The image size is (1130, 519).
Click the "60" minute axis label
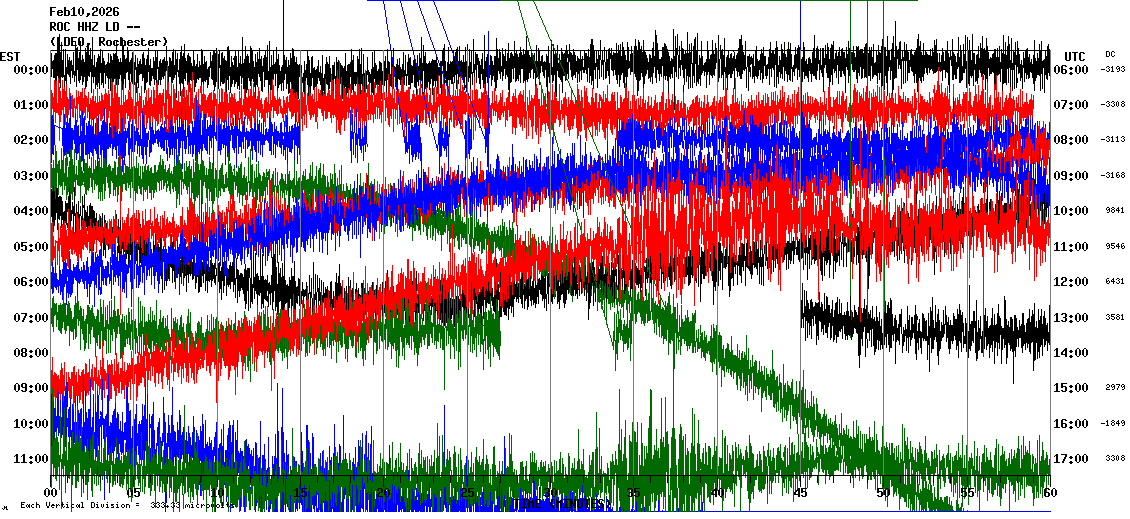(x=1050, y=493)
